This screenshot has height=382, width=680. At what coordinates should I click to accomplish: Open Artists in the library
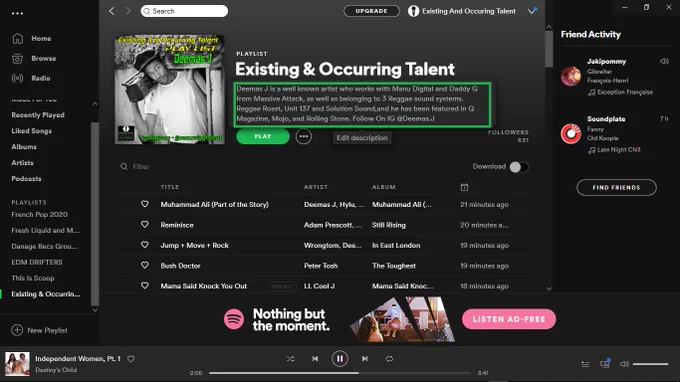pyautogui.click(x=22, y=163)
